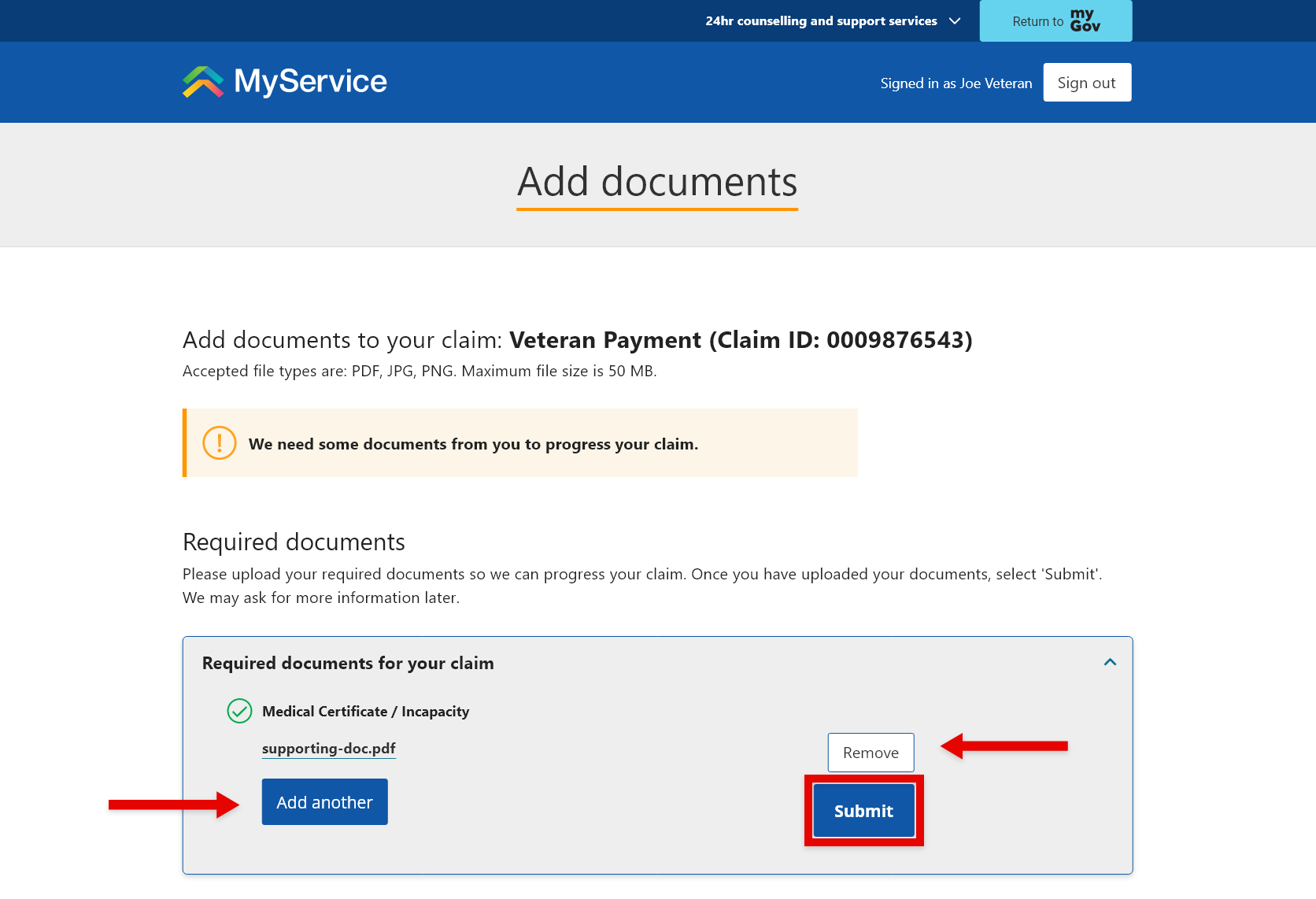1316x899 pixels.
Task: Click 'We need some documents from you' notice text
Action: (x=473, y=444)
